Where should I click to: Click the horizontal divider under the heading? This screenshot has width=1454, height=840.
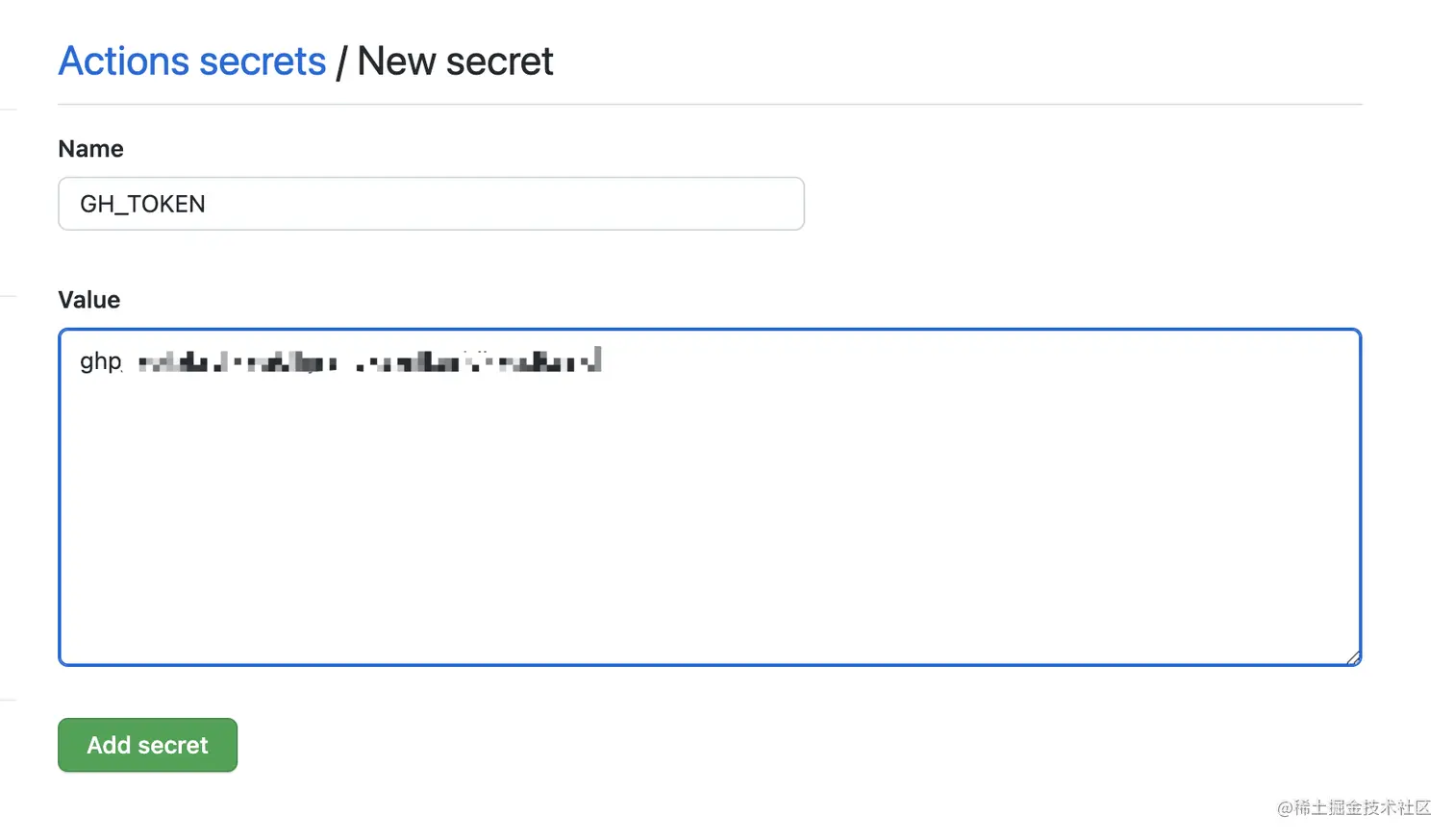click(710, 104)
